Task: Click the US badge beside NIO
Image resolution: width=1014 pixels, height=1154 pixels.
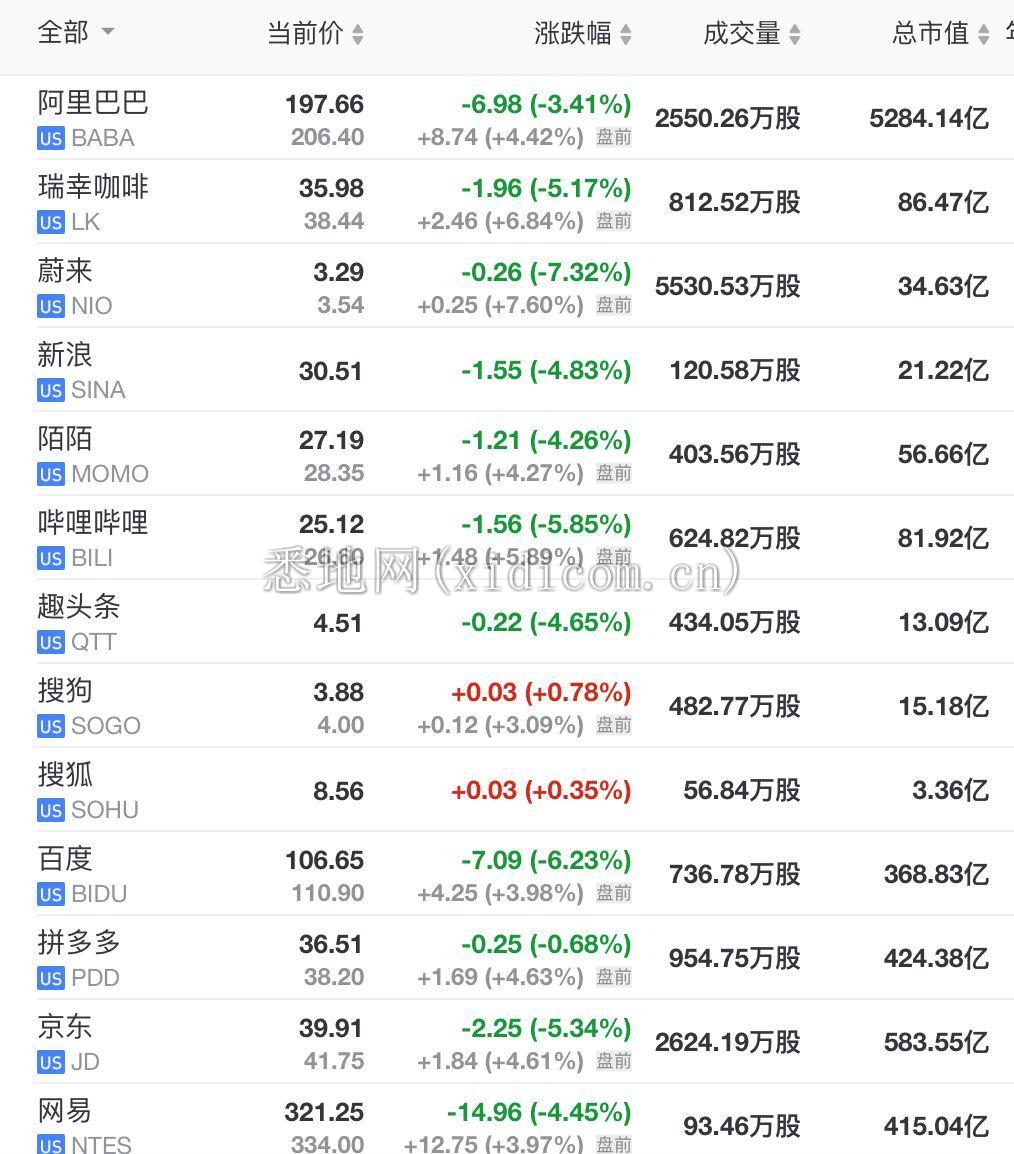Action: (51, 306)
